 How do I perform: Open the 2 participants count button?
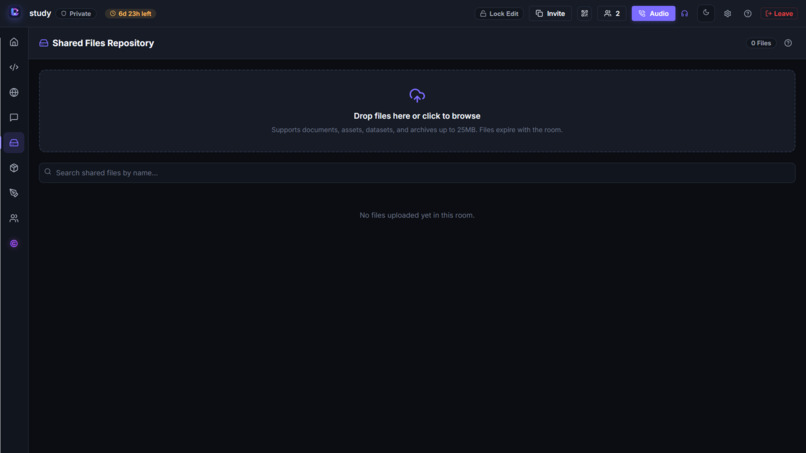[612, 13]
